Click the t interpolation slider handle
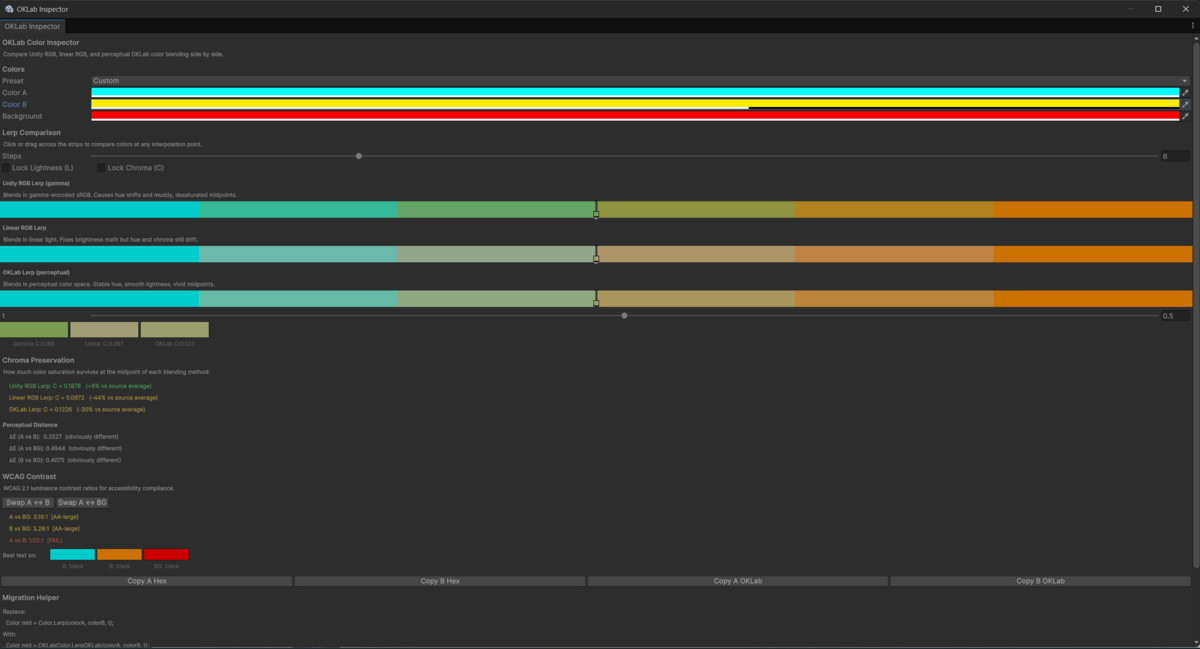Viewport: 1200px width, 649px height. pyautogui.click(x=624, y=316)
